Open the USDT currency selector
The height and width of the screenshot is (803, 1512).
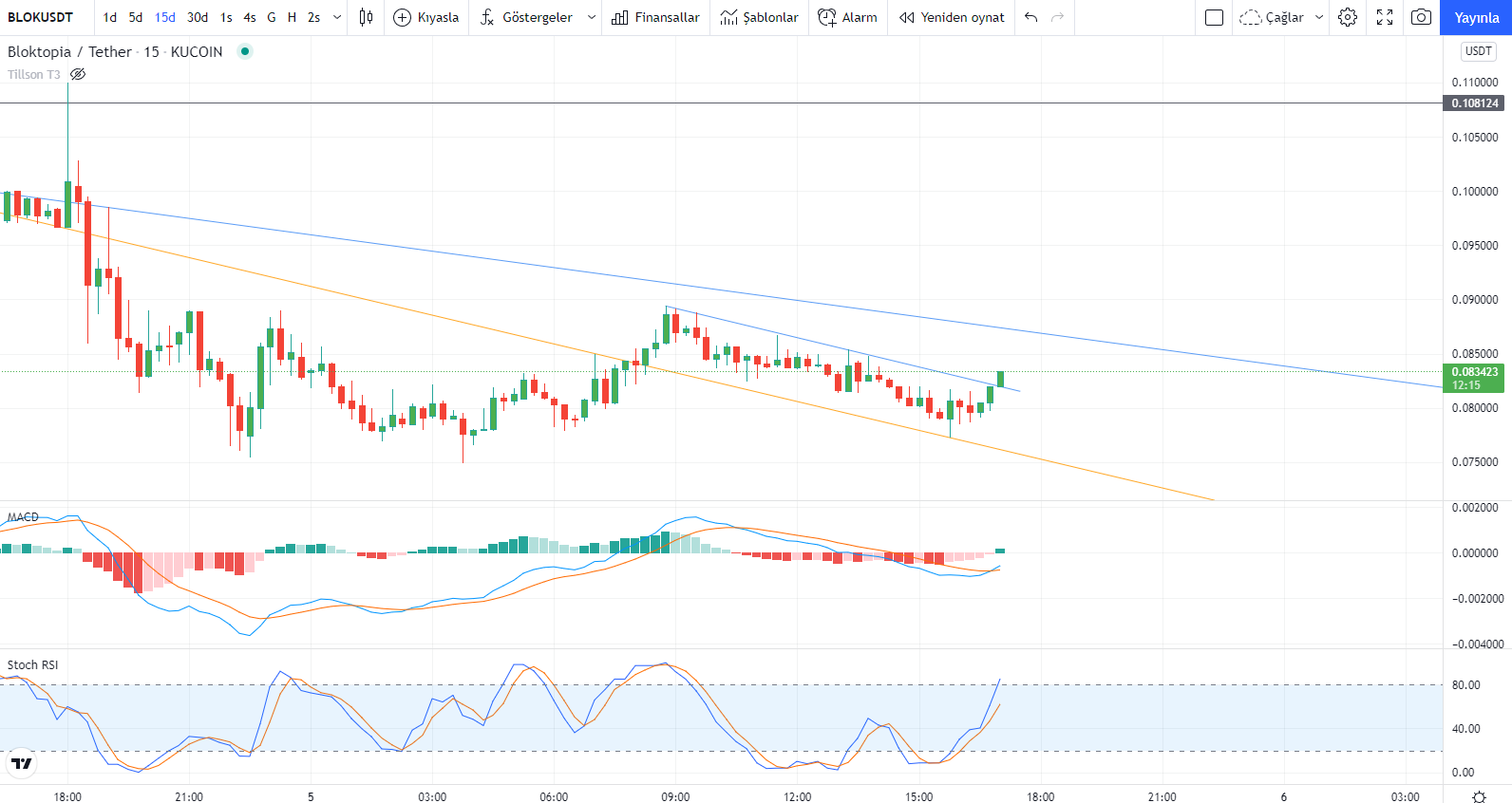tap(1479, 51)
